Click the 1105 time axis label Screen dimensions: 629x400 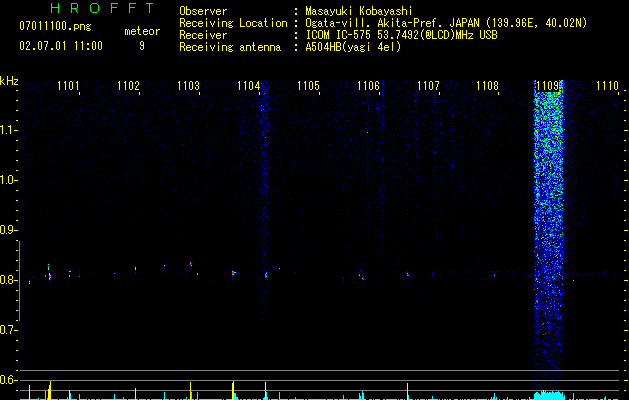pyautogui.click(x=308, y=85)
